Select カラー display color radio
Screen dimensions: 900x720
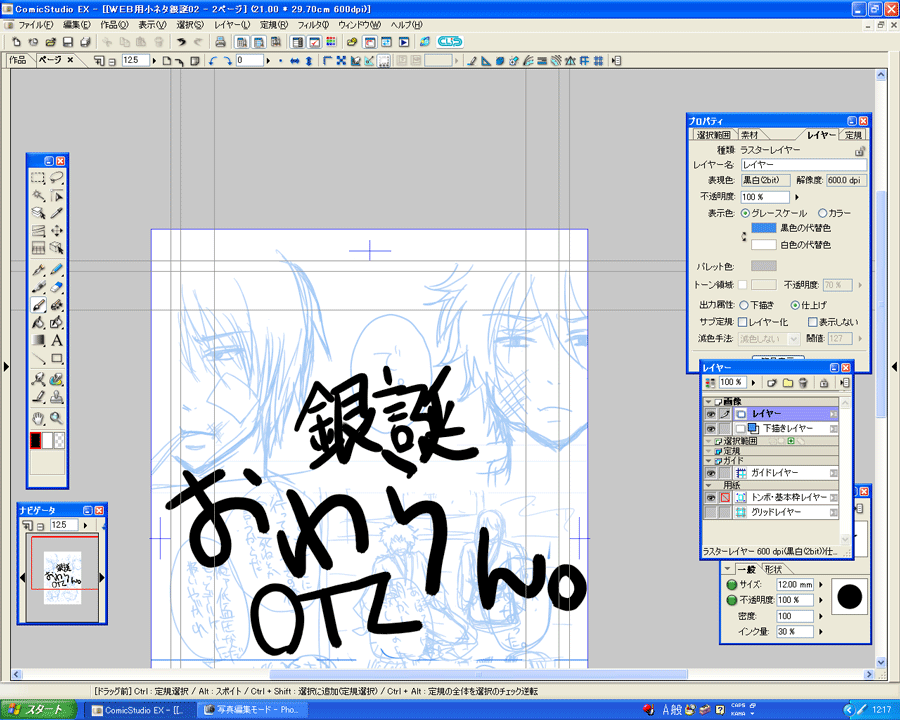click(822, 213)
